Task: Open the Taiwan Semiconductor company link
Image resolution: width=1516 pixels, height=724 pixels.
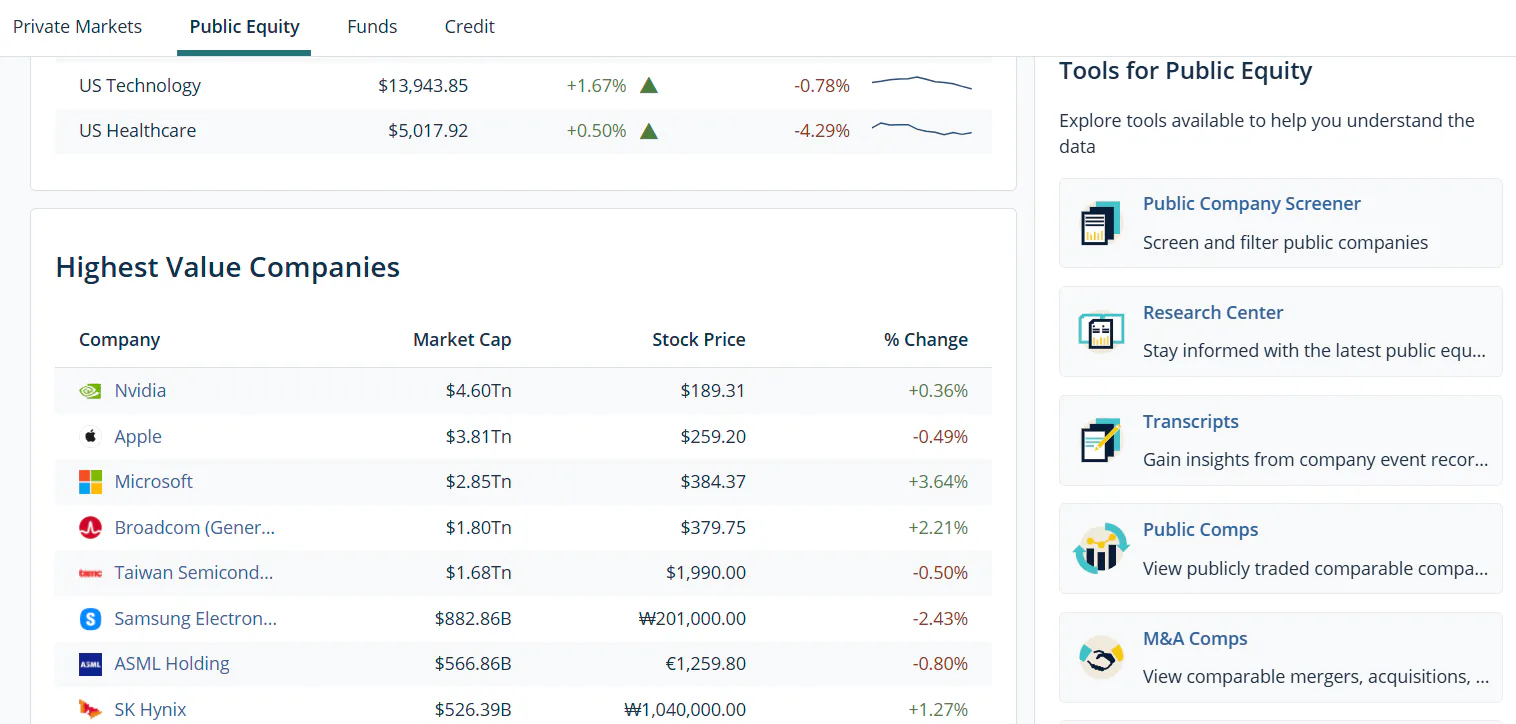Action: [x=194, y=573]
